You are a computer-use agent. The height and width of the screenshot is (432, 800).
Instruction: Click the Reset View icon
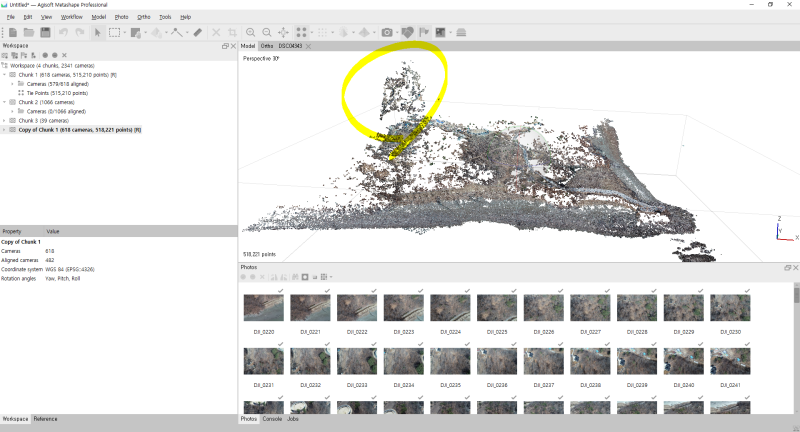click(x=284, y=32)
